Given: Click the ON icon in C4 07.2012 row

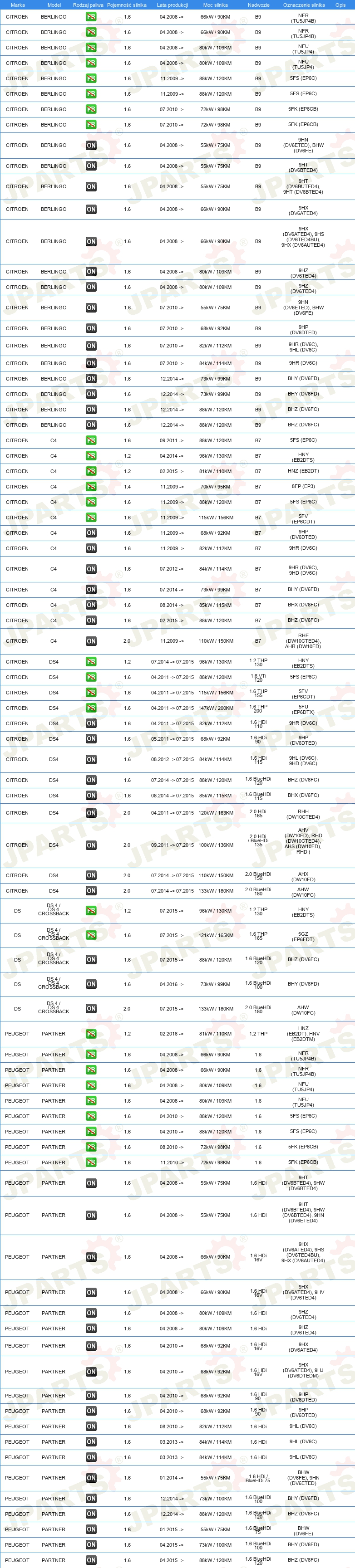Looking at the screenshot, I should pos(91,569).
